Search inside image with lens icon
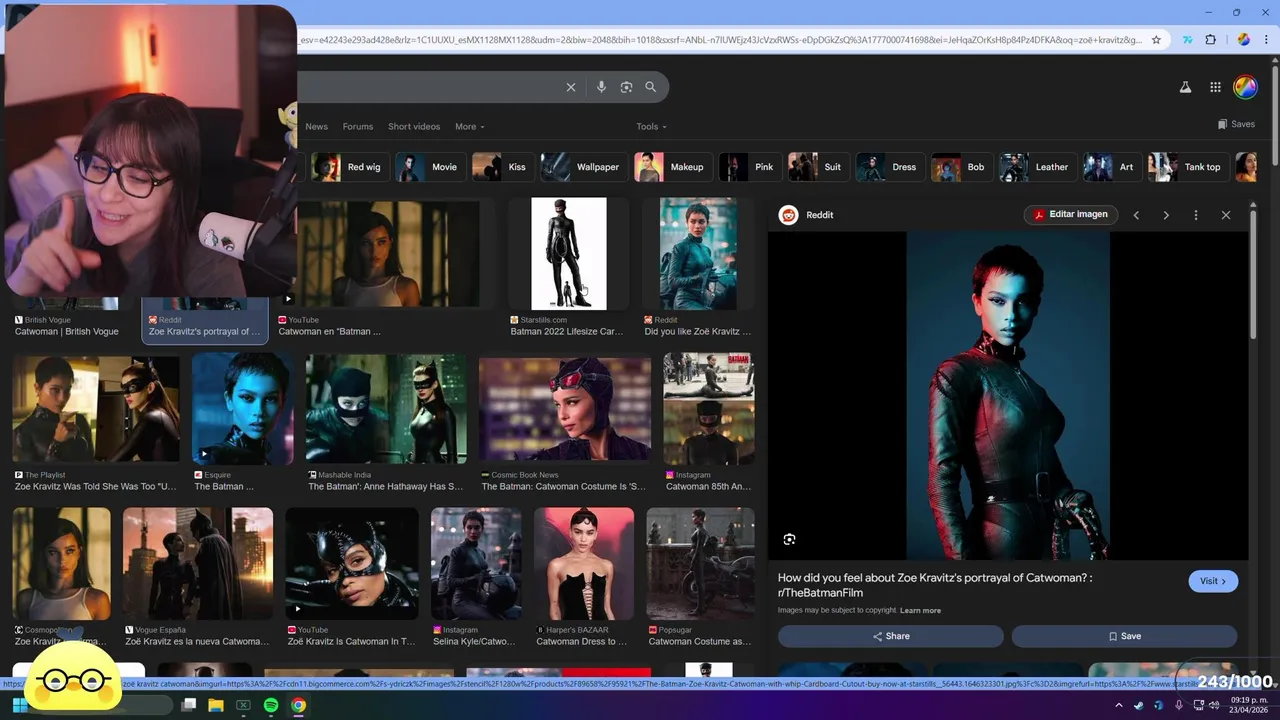 pos(789,540)
